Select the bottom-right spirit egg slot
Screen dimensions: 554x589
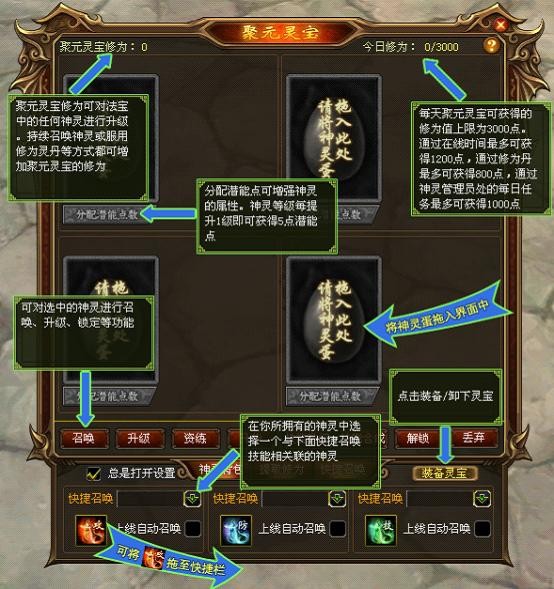pos(334,320)
